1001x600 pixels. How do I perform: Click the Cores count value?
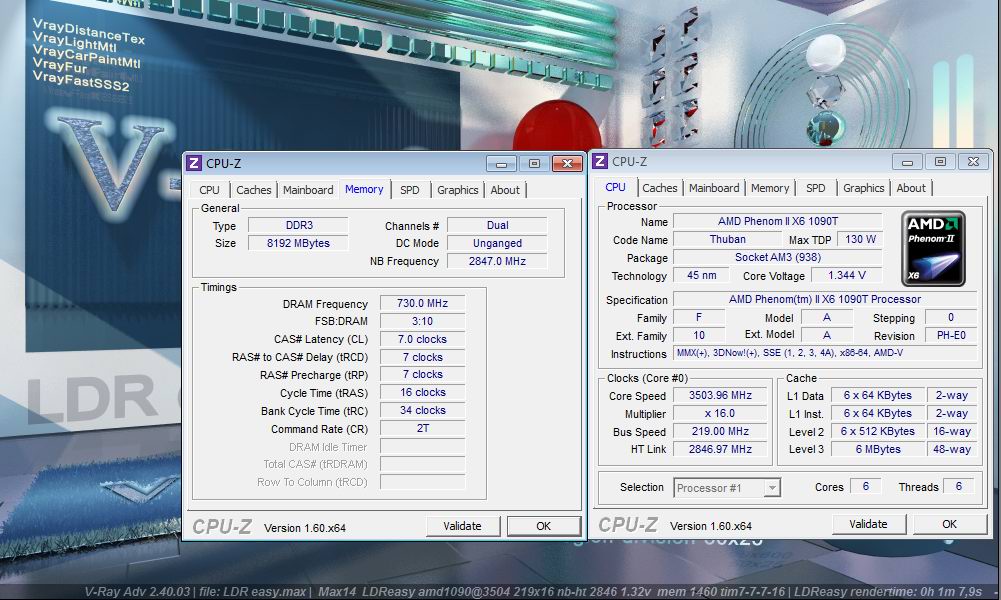(x=866, y=486)
